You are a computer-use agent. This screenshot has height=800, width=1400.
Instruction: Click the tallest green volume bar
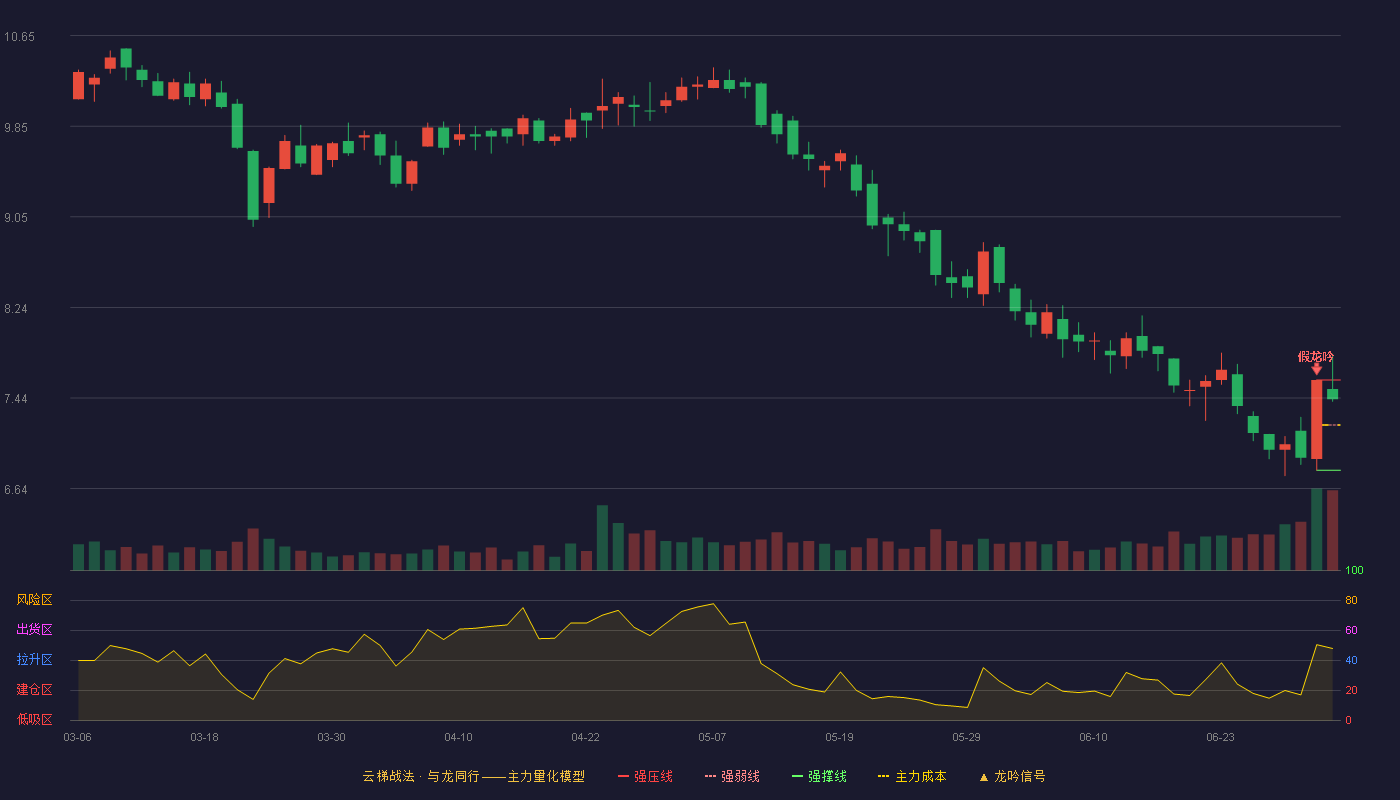[1316, 529]
